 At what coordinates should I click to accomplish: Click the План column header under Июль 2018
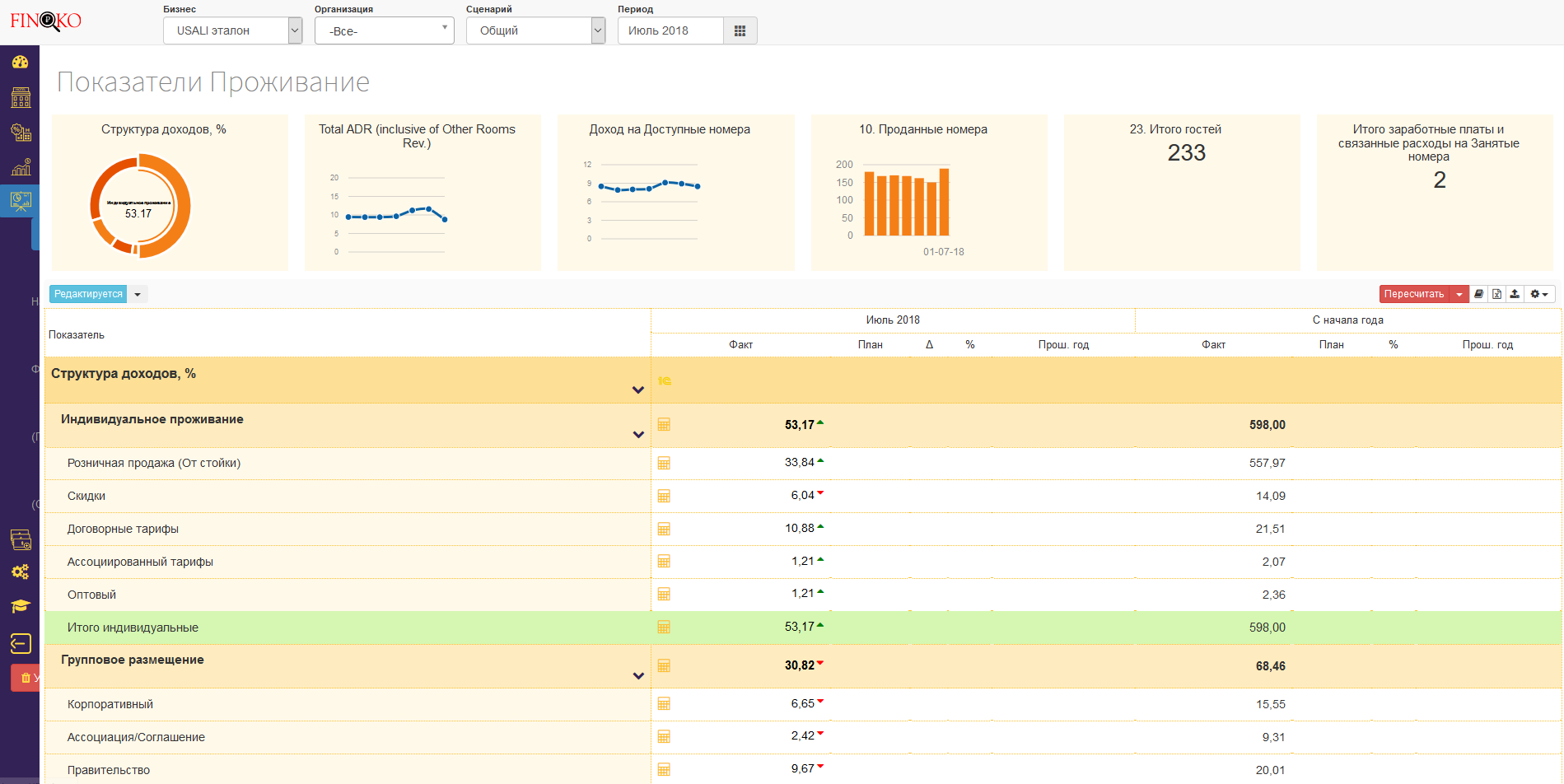pyautogui.click(x=870, y=345)
